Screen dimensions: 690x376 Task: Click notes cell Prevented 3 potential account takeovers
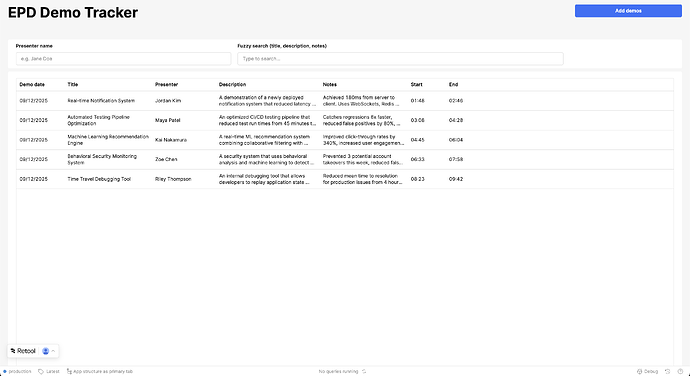click(363, 159)
